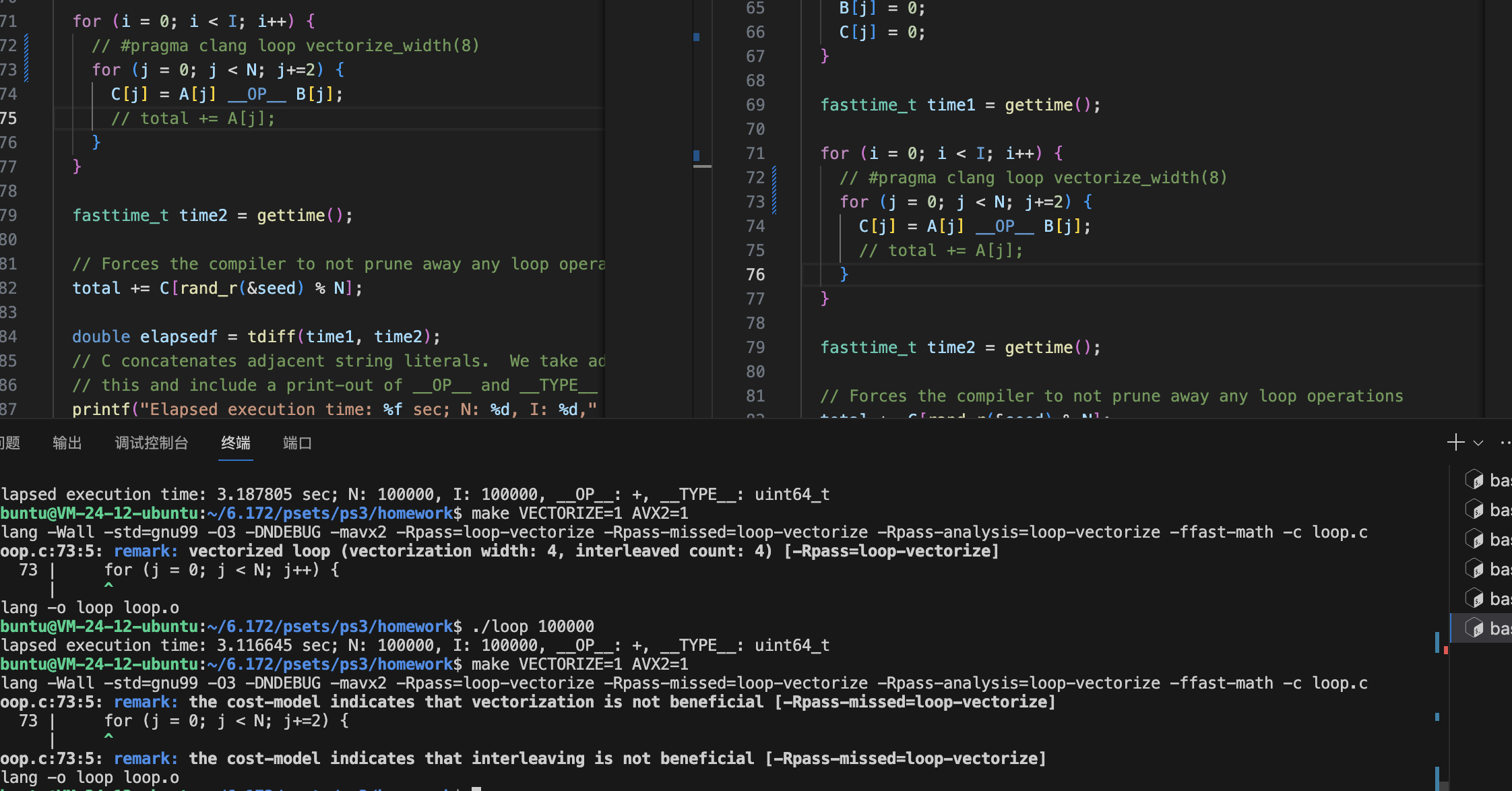Viewport: 1512px width, 791px height.
Task: Select the 端口 panel tab
Action: point(297,443)
